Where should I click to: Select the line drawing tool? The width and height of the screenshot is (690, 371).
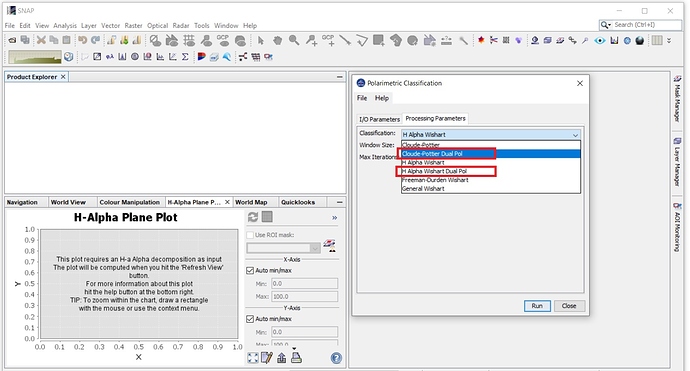pyautogui.click(x=345, y=40)
